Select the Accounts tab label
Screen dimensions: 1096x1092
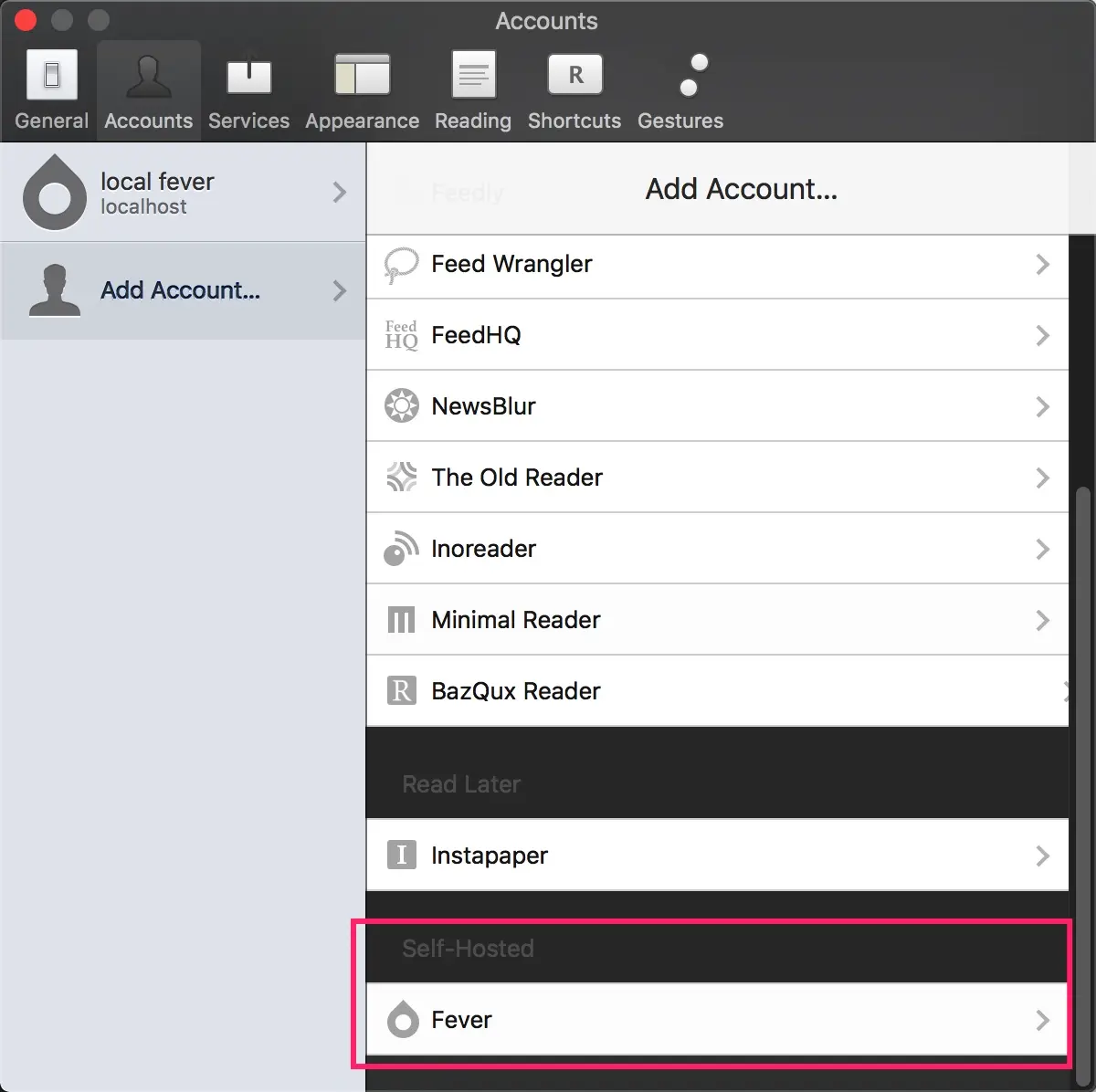point(148,121)
